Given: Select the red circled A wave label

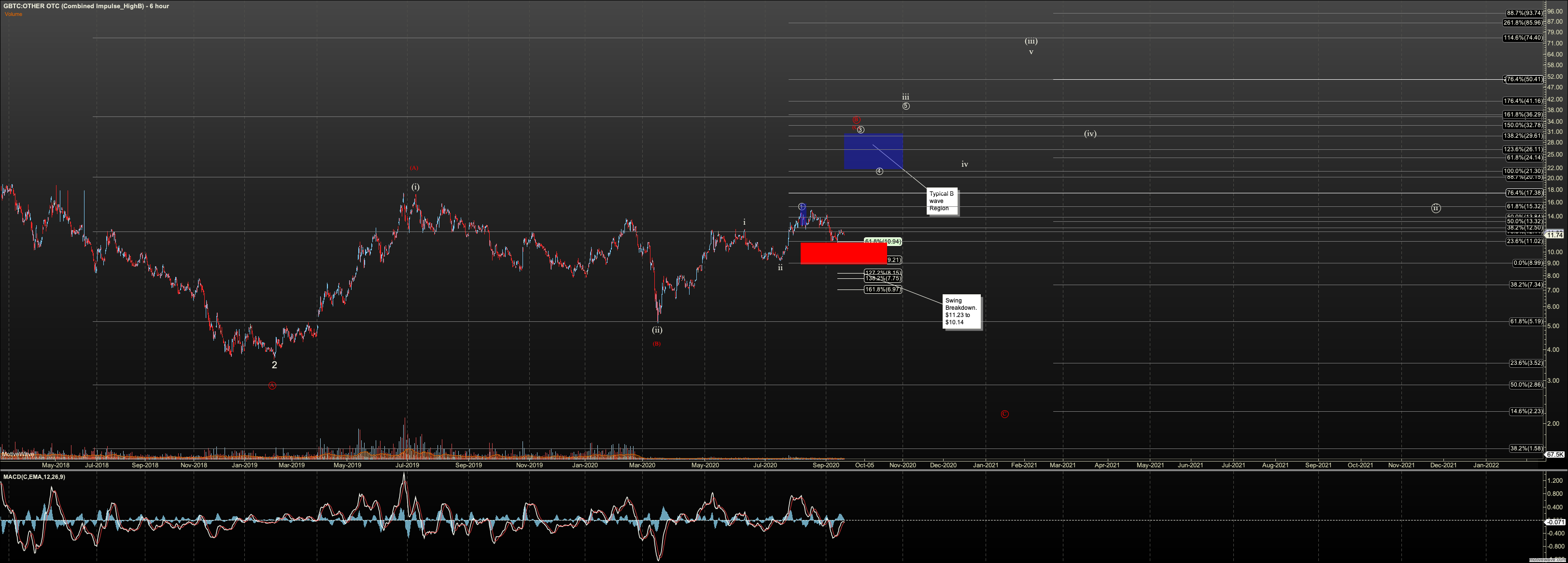Looking at the screenshot, I should [x=272, y=386].
